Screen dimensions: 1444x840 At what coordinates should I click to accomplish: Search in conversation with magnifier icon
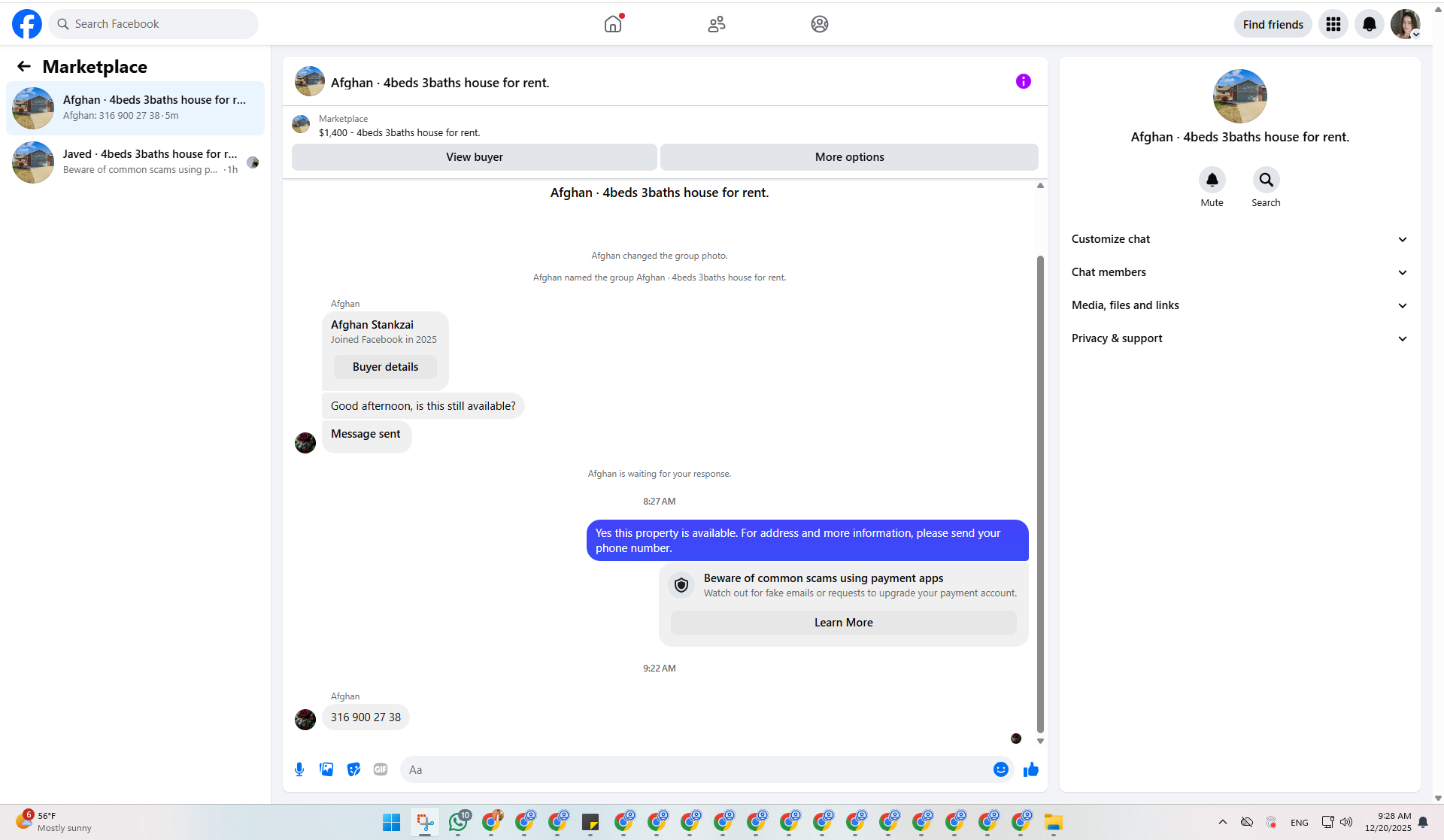coord(1267,180)
